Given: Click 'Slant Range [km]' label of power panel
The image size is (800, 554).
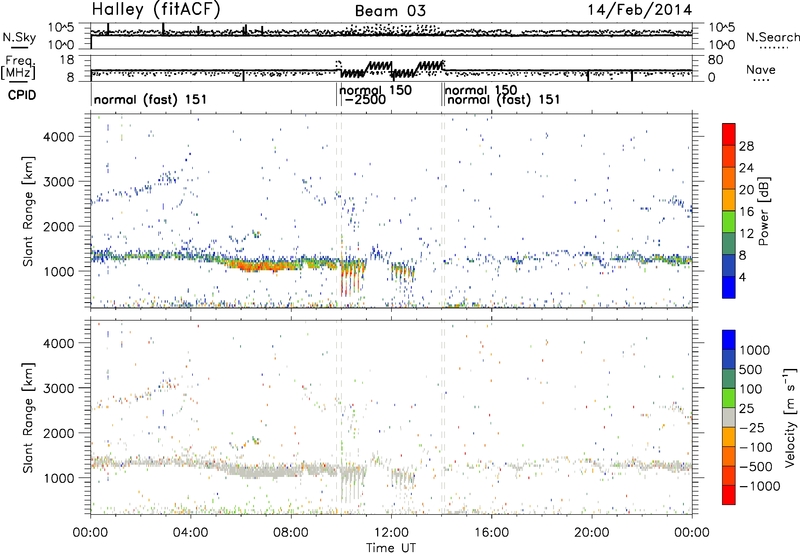Looking at the screenshot, I should [29, 211].
